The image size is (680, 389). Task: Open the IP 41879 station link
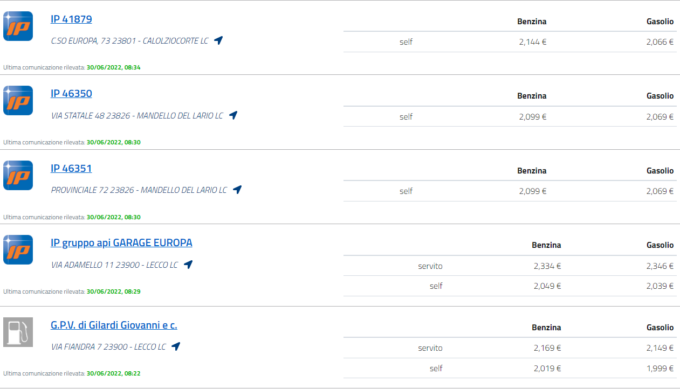[71, 19]
